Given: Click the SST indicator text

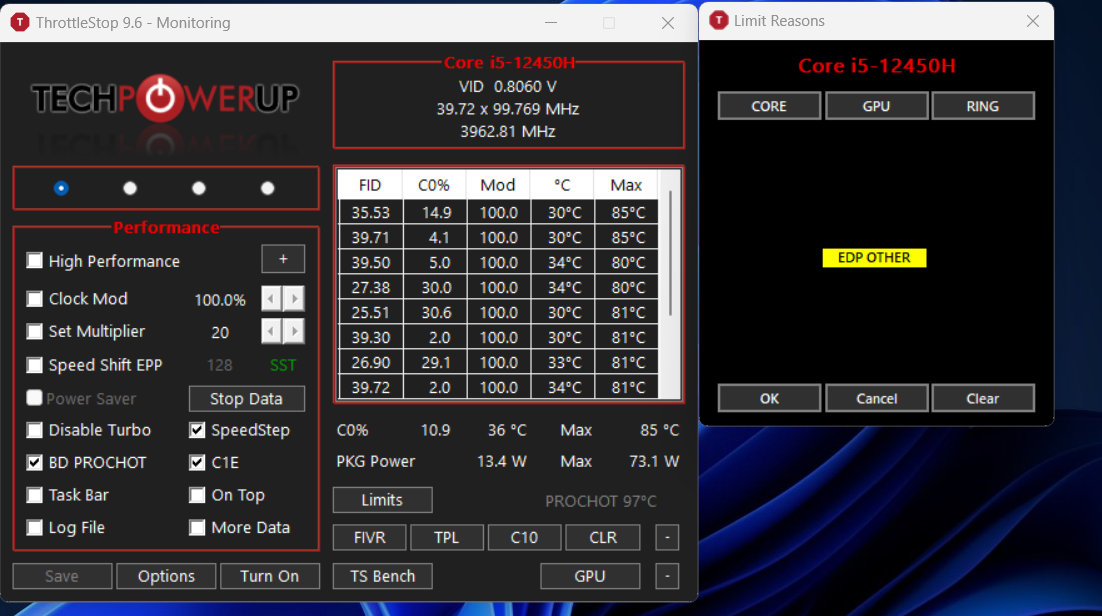Looking at the screenshot, I should pos(283,365).
